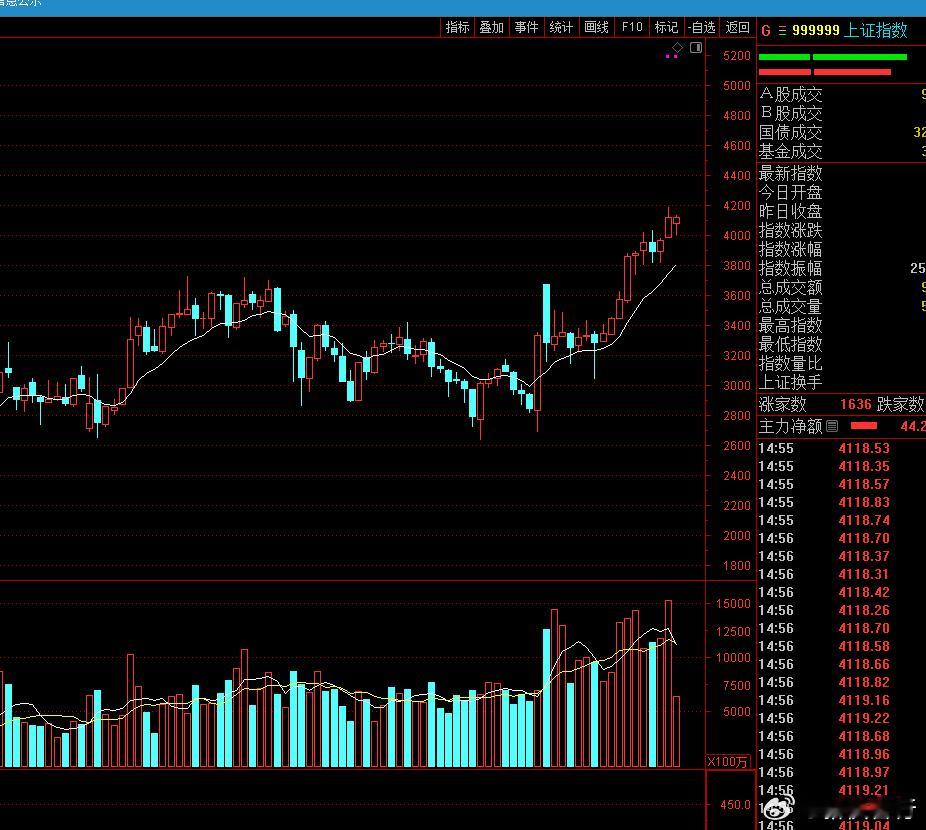Click the 标记 mark button
Screen dimensions: 926x830
pyautogui.click(x=666, y=27)
